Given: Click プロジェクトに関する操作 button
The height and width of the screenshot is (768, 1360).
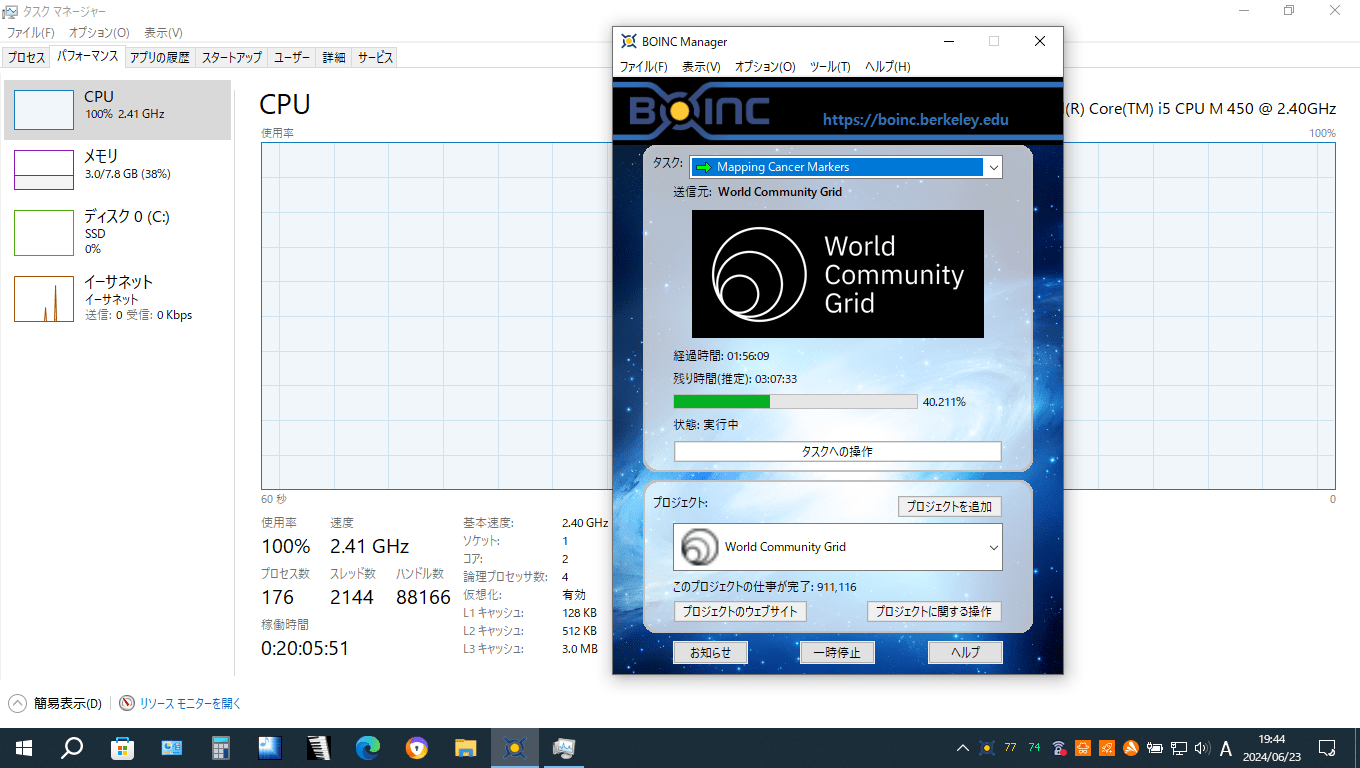Looking at the screenshot, I should (934, 611).
